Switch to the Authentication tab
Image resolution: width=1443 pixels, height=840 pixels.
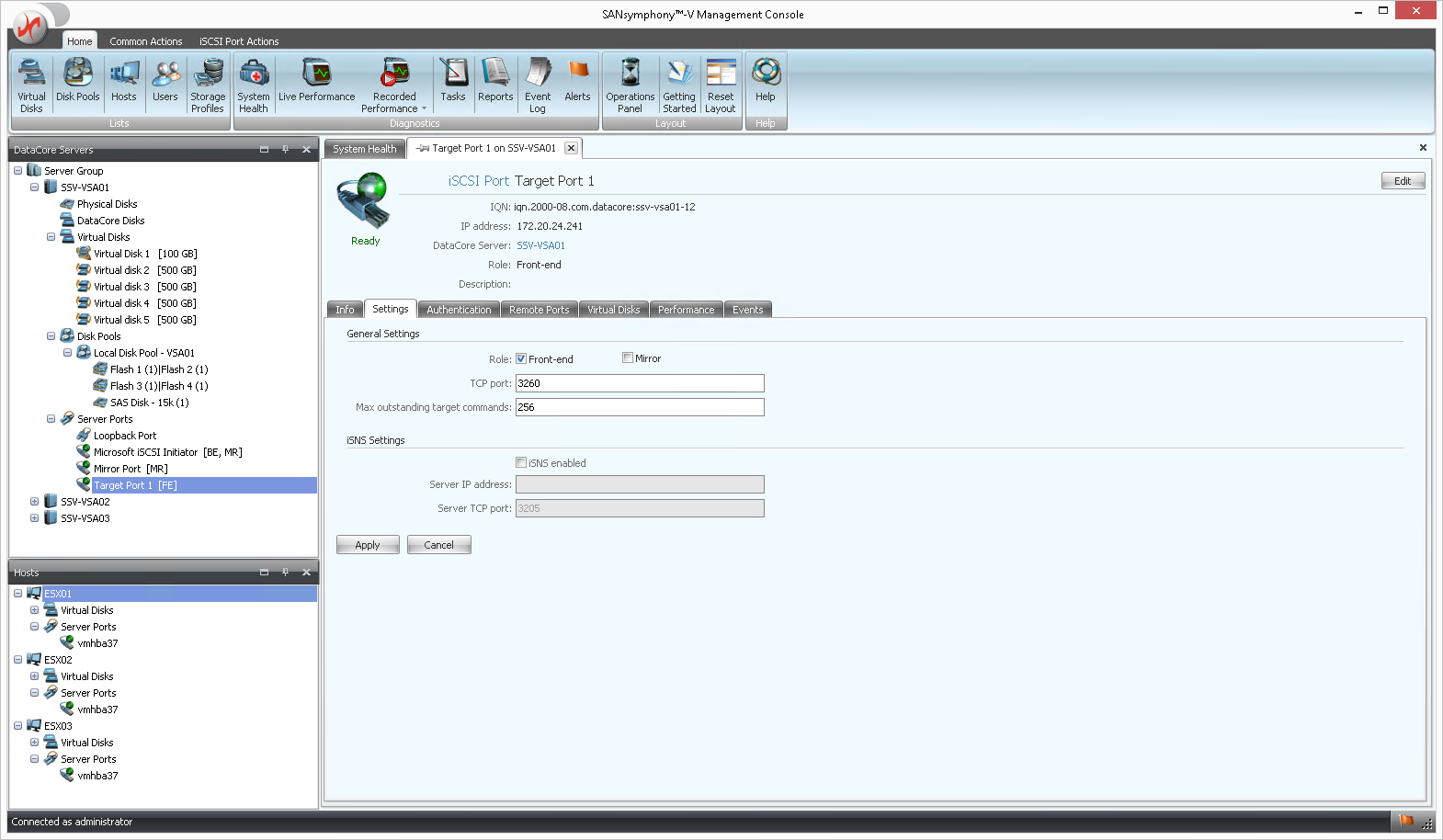(459, 310)
